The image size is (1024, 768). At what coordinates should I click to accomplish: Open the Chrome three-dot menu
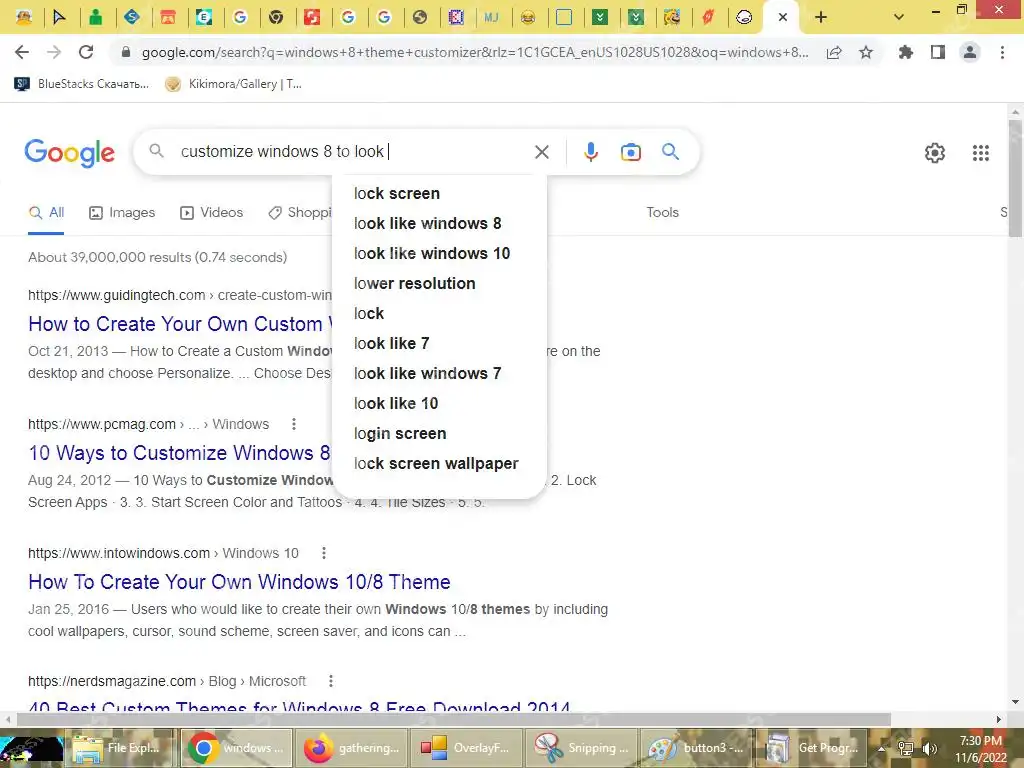(1002, 52)
